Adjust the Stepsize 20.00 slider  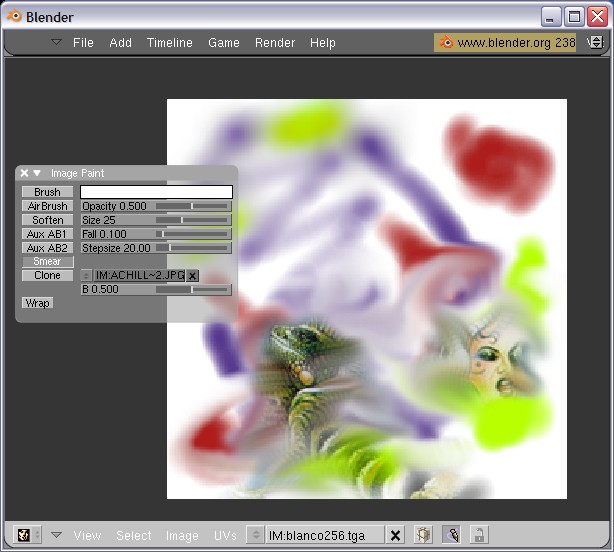coord(156,248)
